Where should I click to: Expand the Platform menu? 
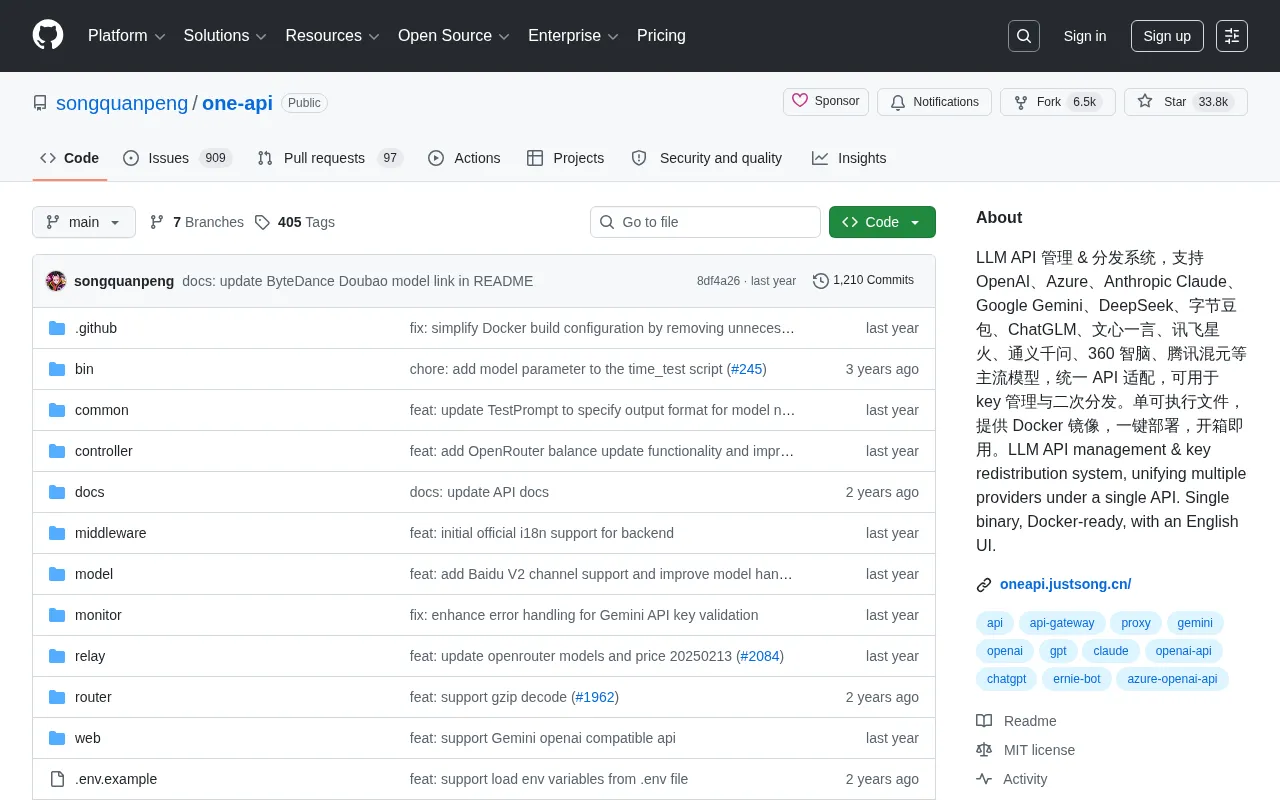tap(126, 36)
